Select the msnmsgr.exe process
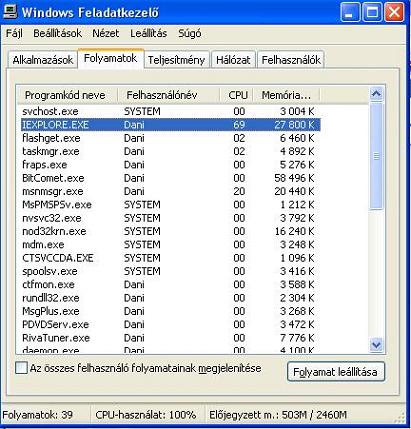Viewport: 411px width, 429px height. [x=170, y=191]
